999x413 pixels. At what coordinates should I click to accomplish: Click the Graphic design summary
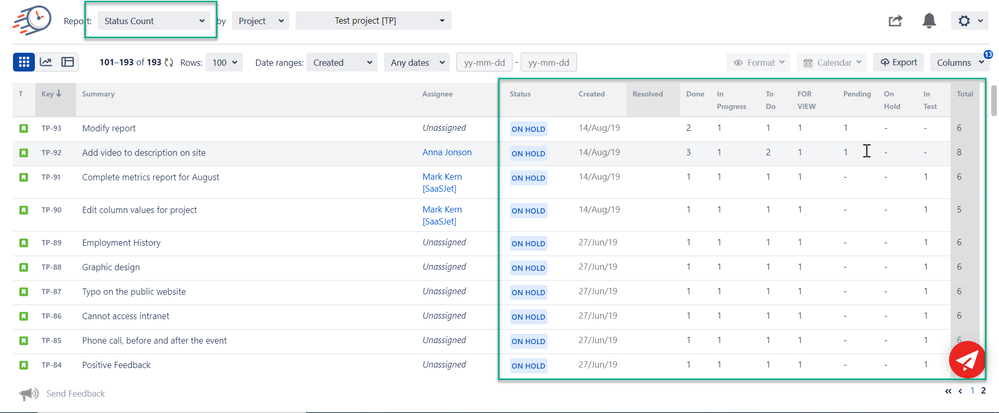pos(111,267)
